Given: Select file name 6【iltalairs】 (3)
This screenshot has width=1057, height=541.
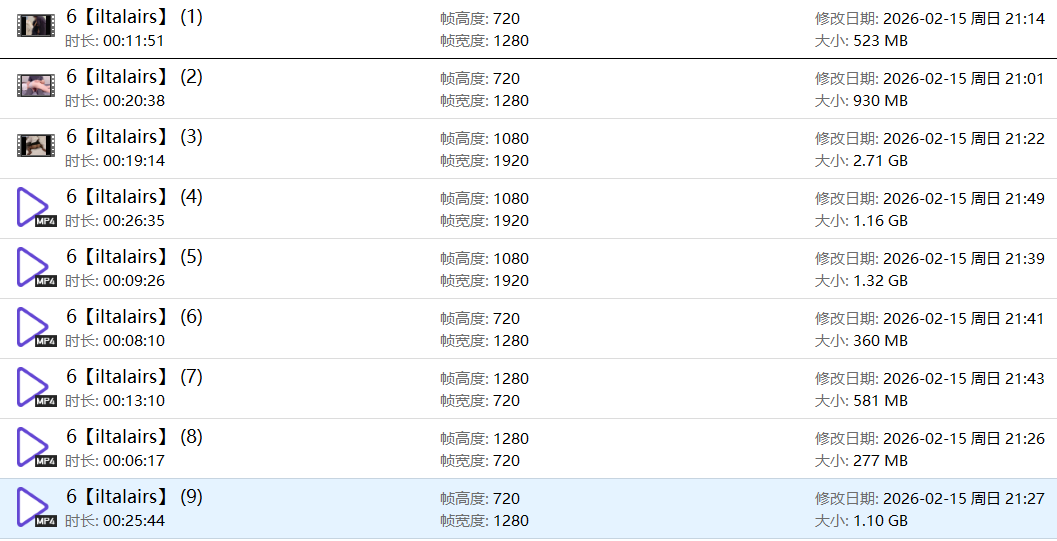Looking at the screenshot, I should [x=134, y=137].
